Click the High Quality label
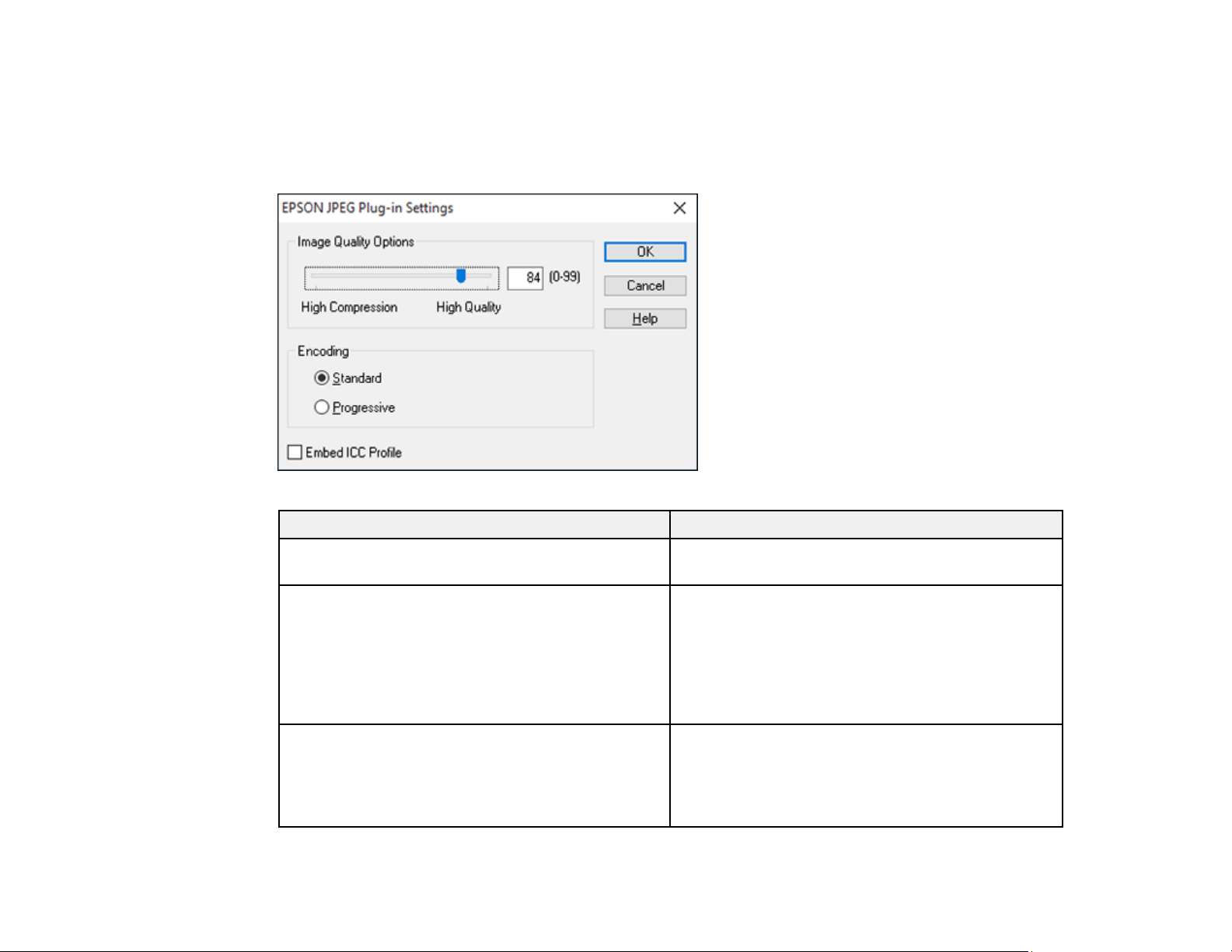The image size is (1232, 952). tap(469, 308)
